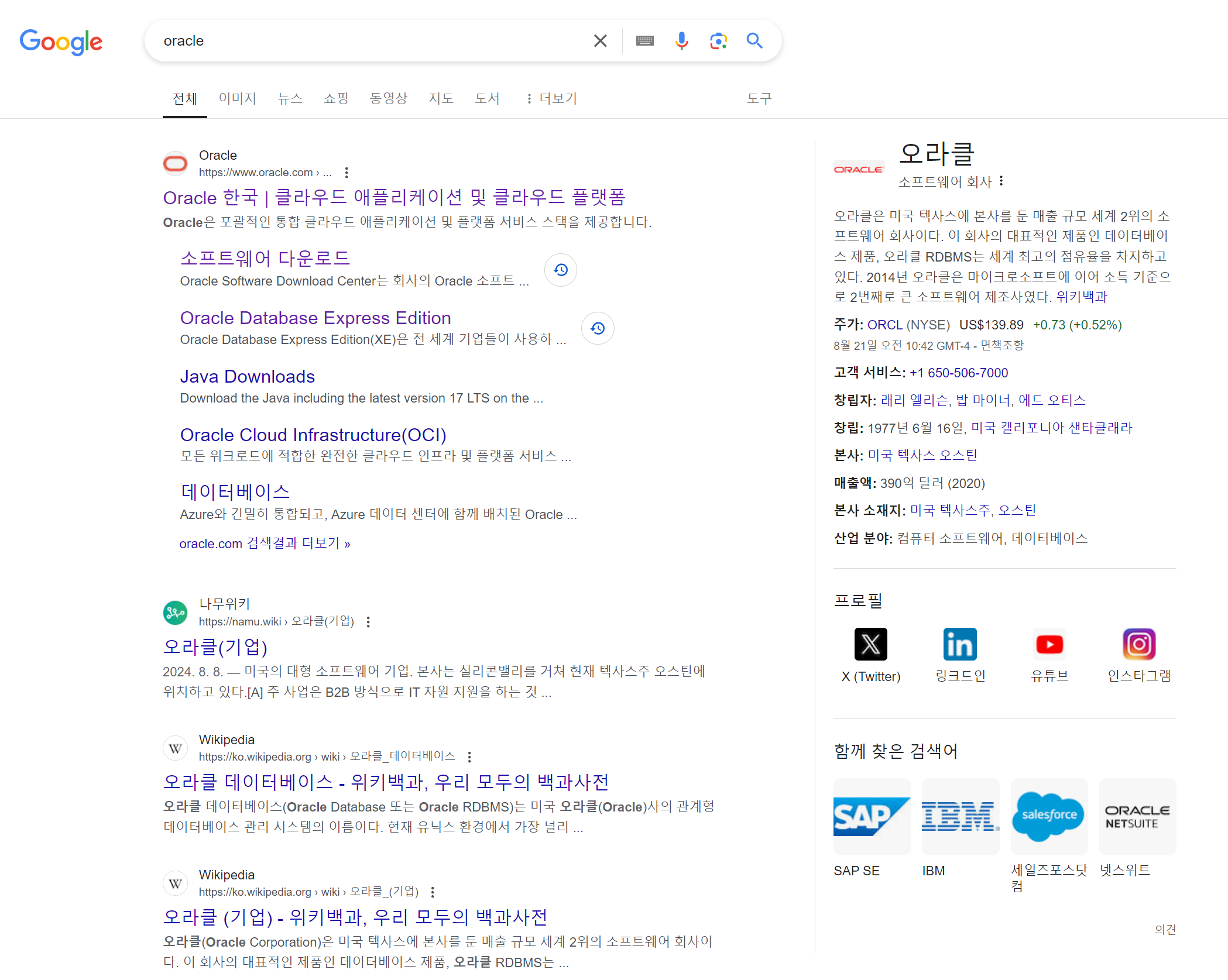
Task: Open three-dot menu for oracle.com result
Action: [x=347, y=173]
